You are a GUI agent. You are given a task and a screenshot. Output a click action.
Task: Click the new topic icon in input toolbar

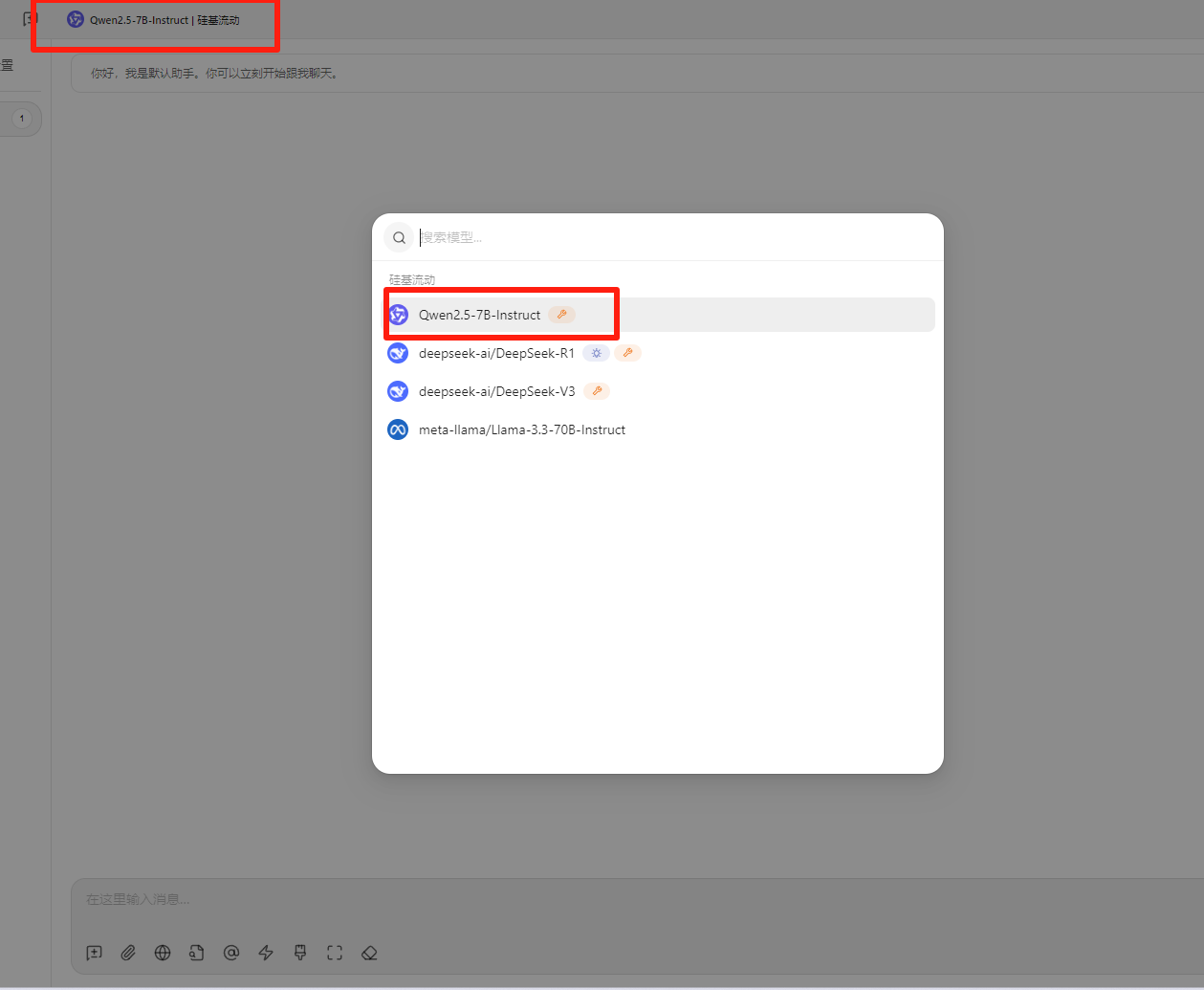(x=94, y=953)
